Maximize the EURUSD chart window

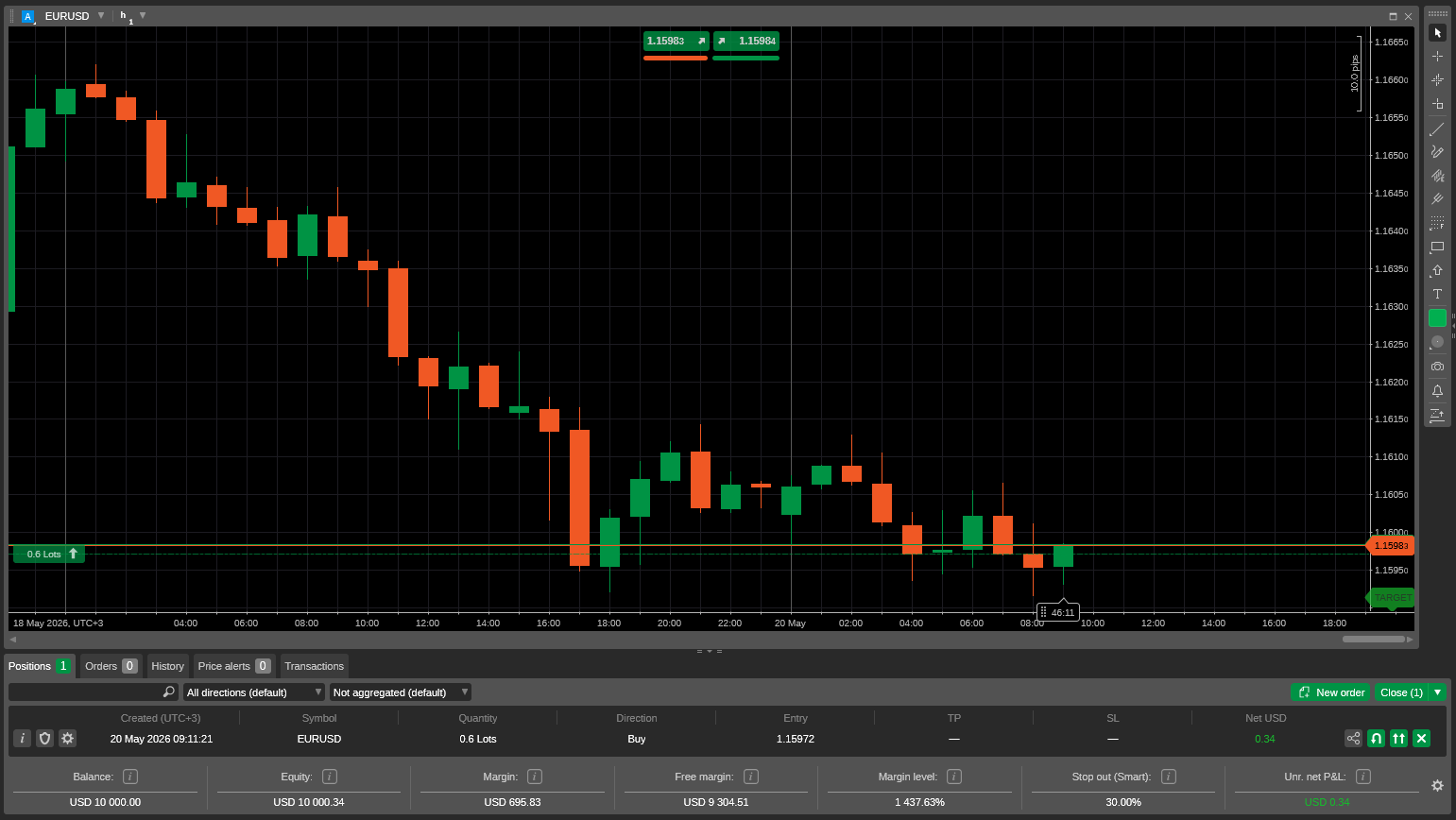point(1393,16)
